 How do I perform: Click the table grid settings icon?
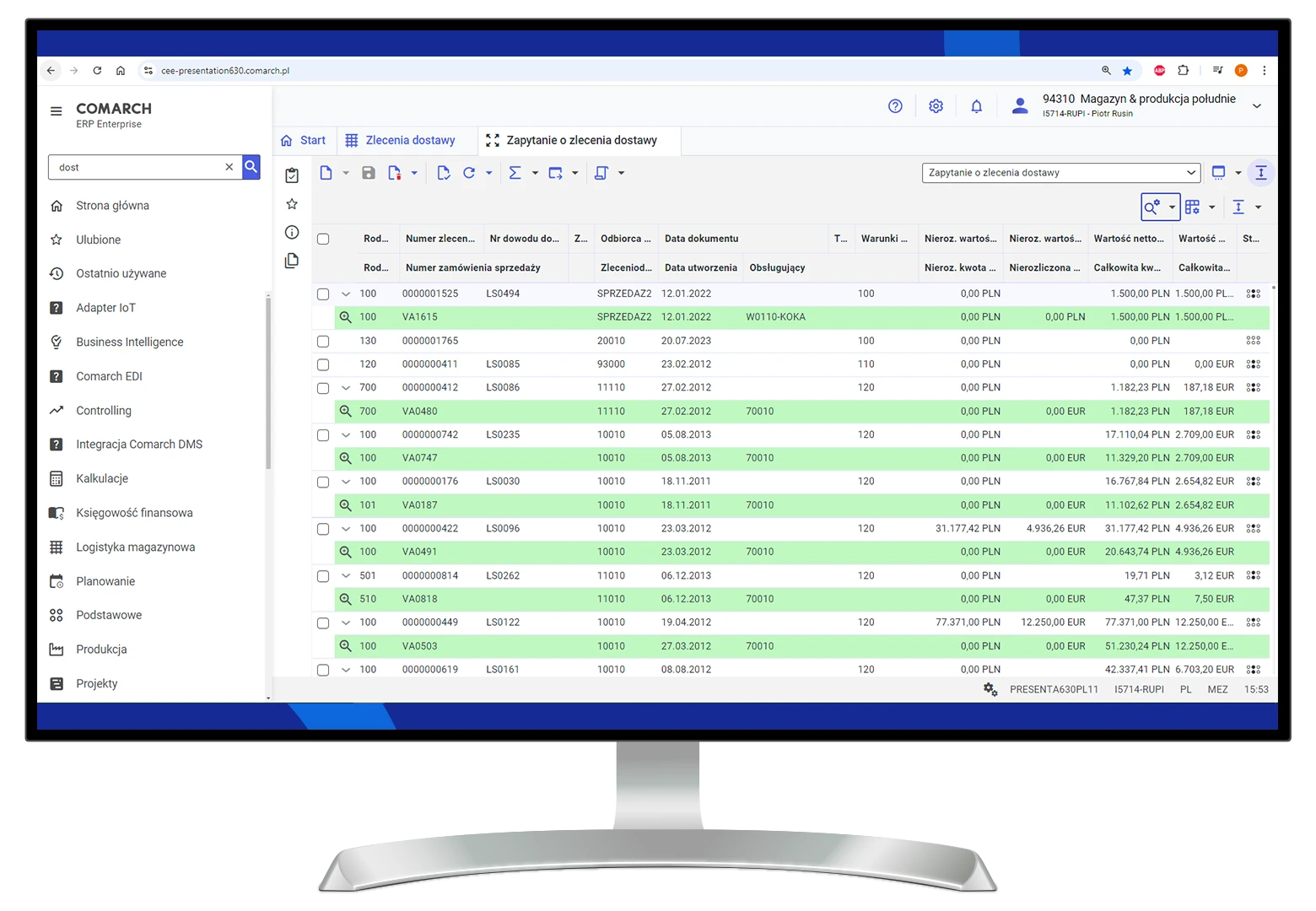[1192, 207]
